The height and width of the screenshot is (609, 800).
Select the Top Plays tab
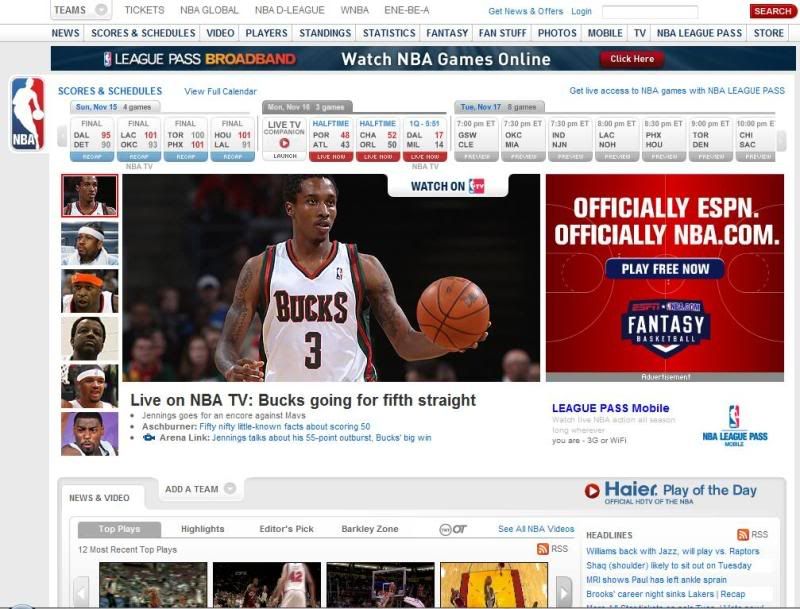119,529
